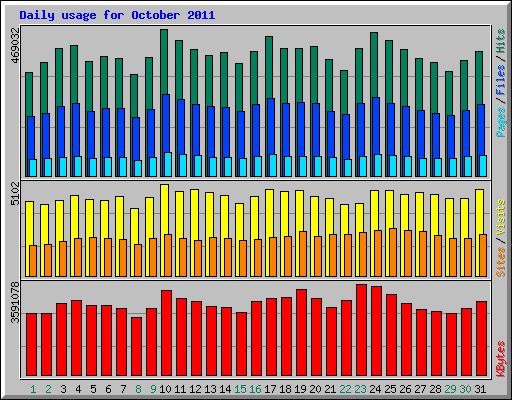Click day label 15 on the x-axis
Viewport: 512px width, 400px height.
(x=240, y=389)
